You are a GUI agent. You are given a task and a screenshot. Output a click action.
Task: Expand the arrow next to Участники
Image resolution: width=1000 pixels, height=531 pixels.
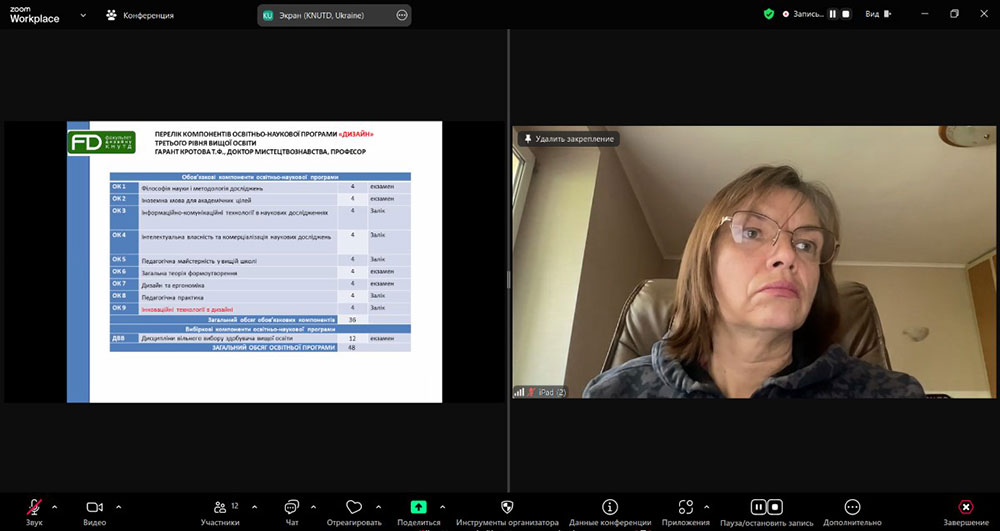(254, 506)
